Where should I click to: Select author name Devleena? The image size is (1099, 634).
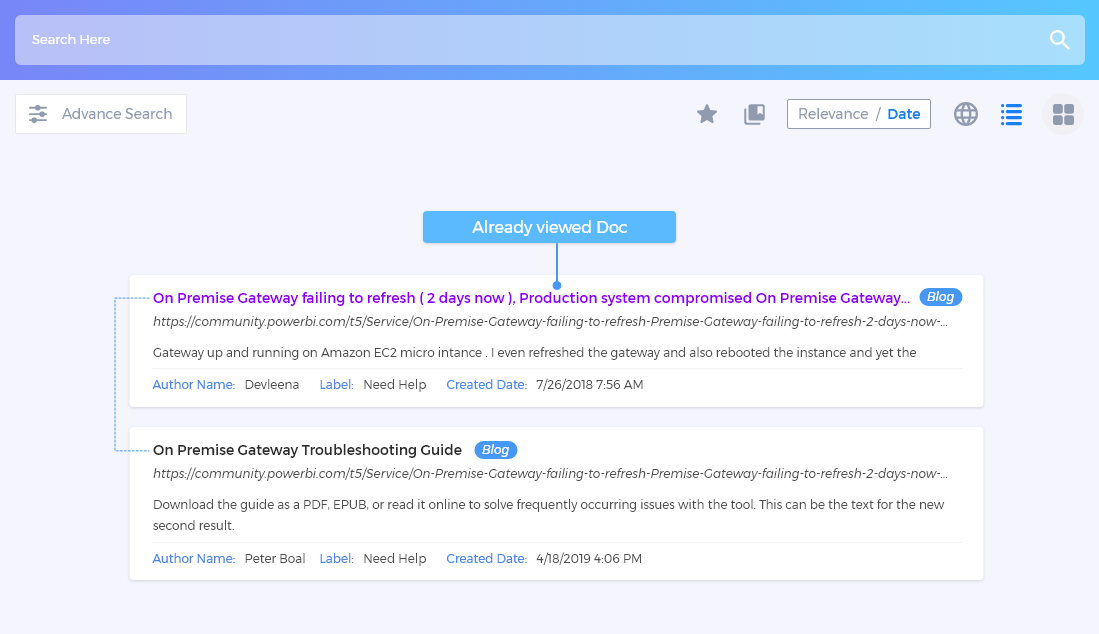pos(271,385)
